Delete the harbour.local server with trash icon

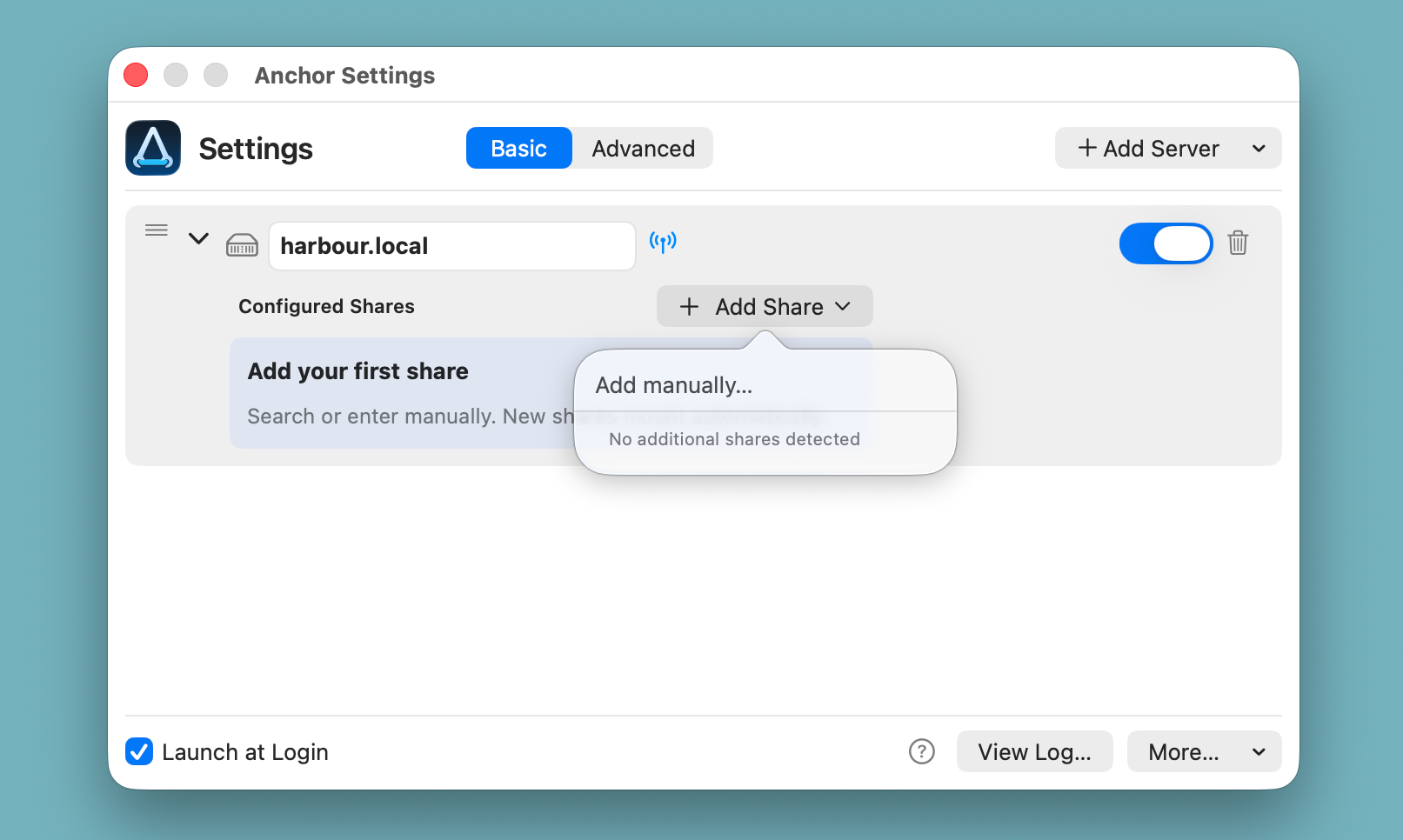coord(1238,243)
